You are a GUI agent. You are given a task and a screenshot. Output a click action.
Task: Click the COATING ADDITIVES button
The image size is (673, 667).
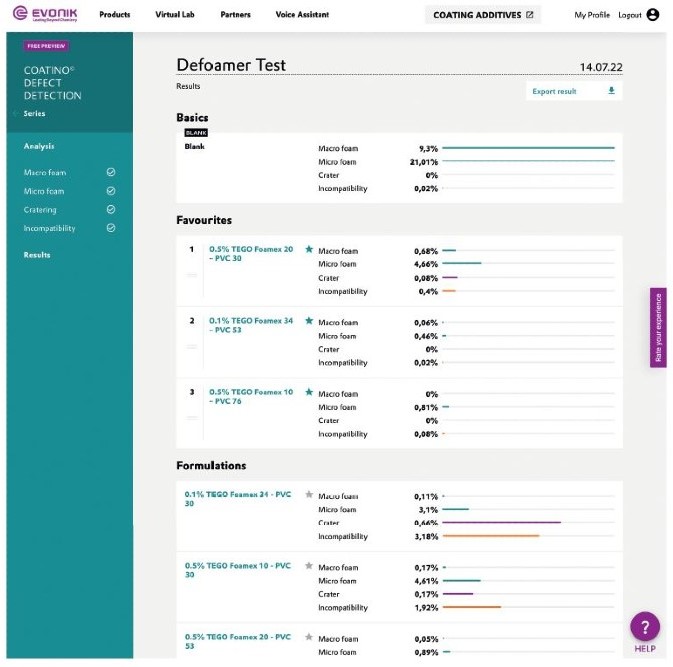pyautogui.click(x=483, y=15)
